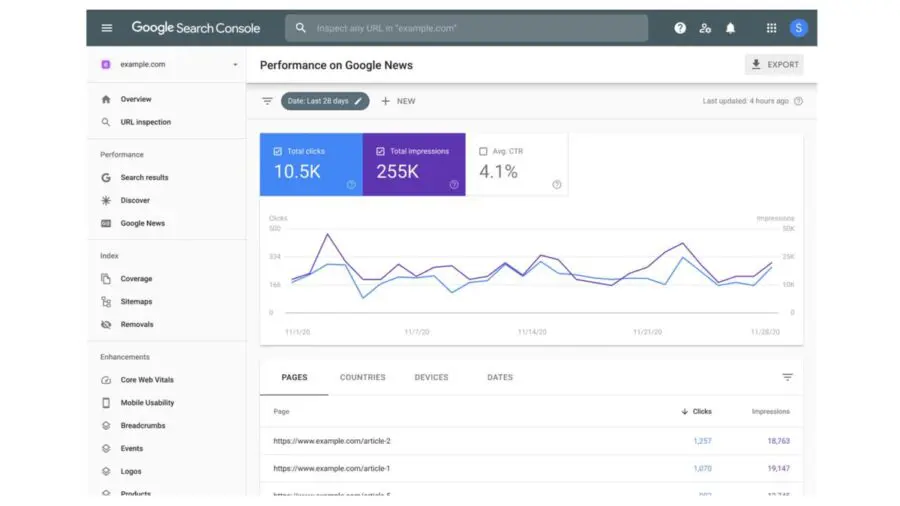Click the Overview home icon

[106, 99]
